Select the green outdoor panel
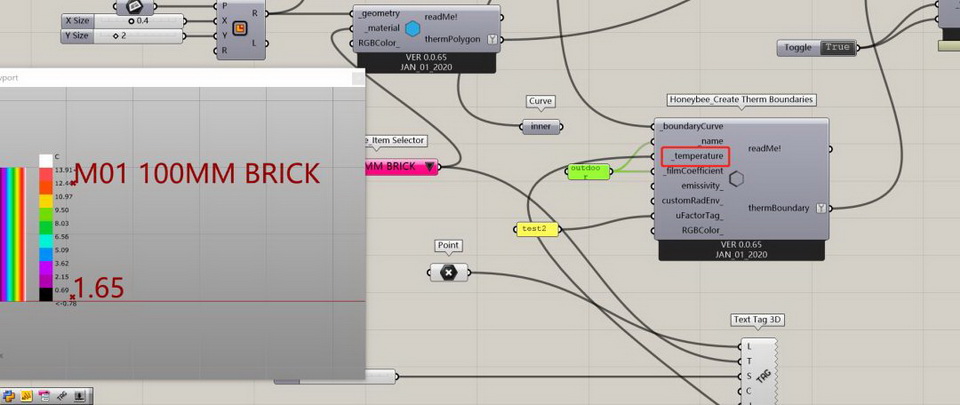The image size is (960, 405). tap(587, 172)
